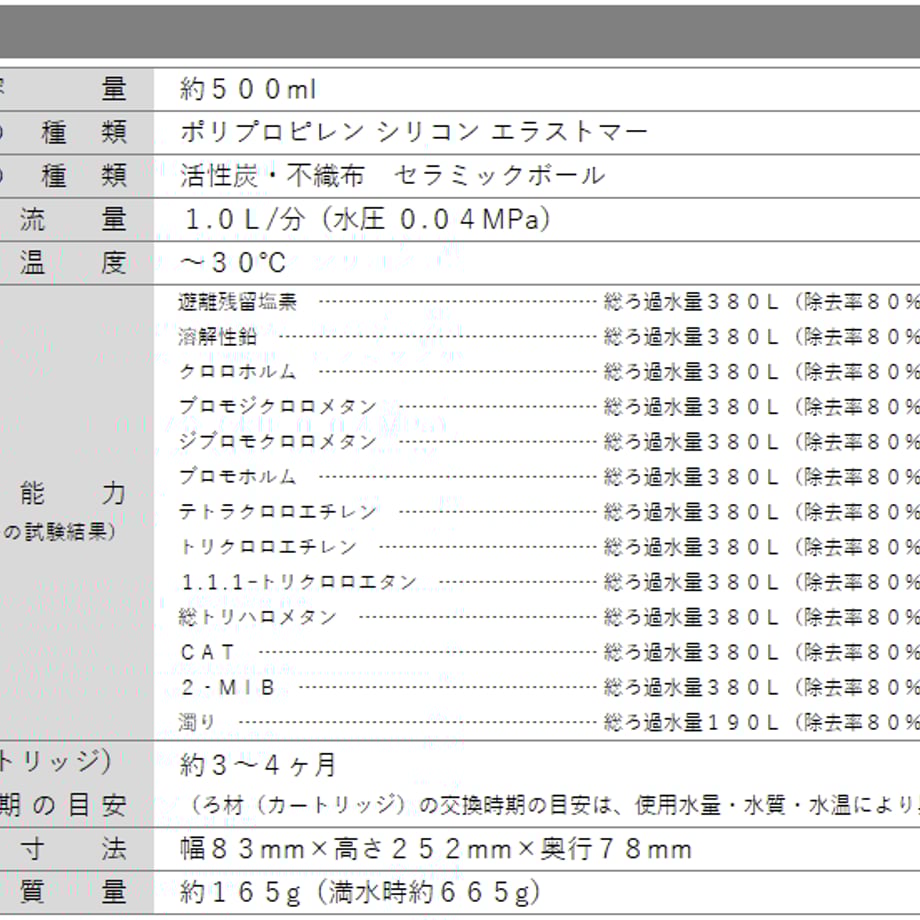The image size is (920, 920).
Task: Click the 溶解性鉛 row label
Action: pos(218,337)
